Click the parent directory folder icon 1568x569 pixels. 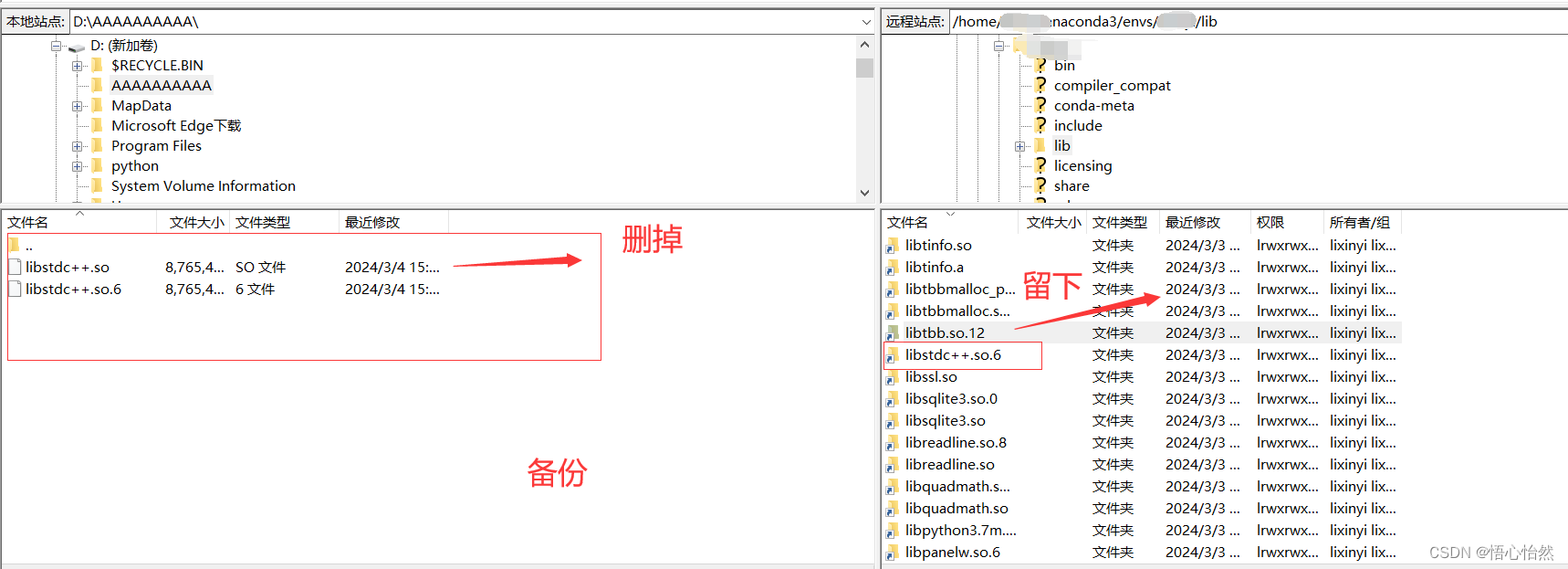tap(14, 245)
